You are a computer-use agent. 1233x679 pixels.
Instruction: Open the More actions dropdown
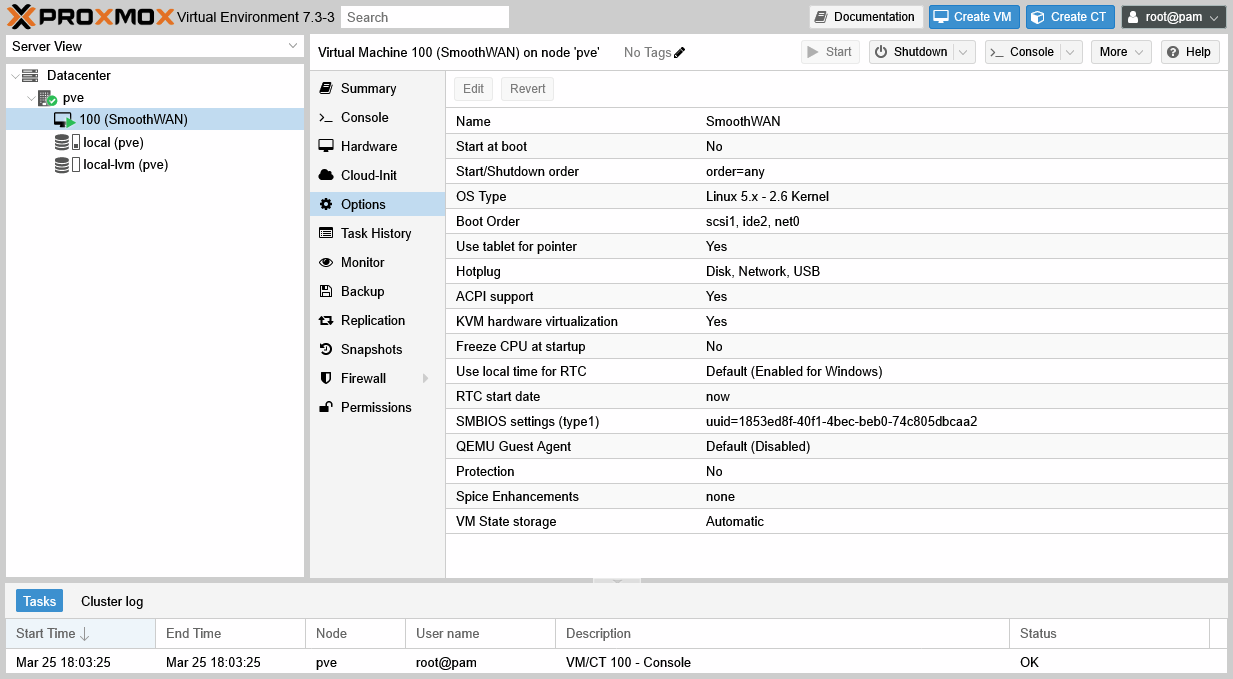tap(1121, 52)
